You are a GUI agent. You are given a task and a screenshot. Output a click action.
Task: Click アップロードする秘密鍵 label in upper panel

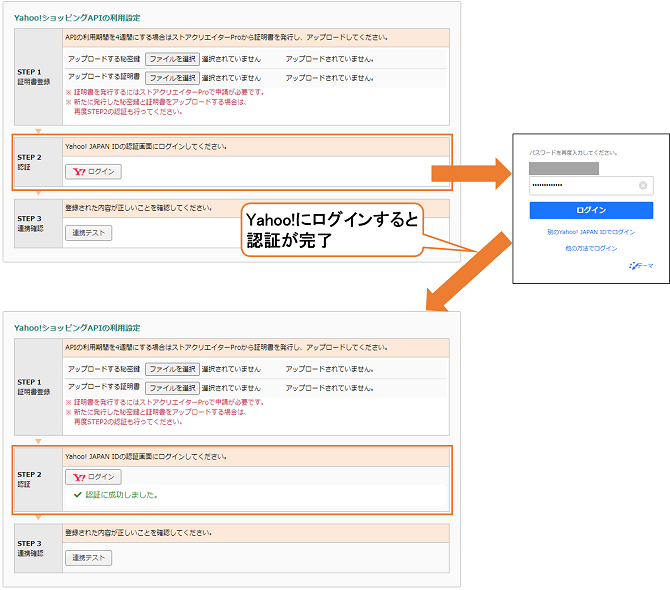click(x=104, y=59)
